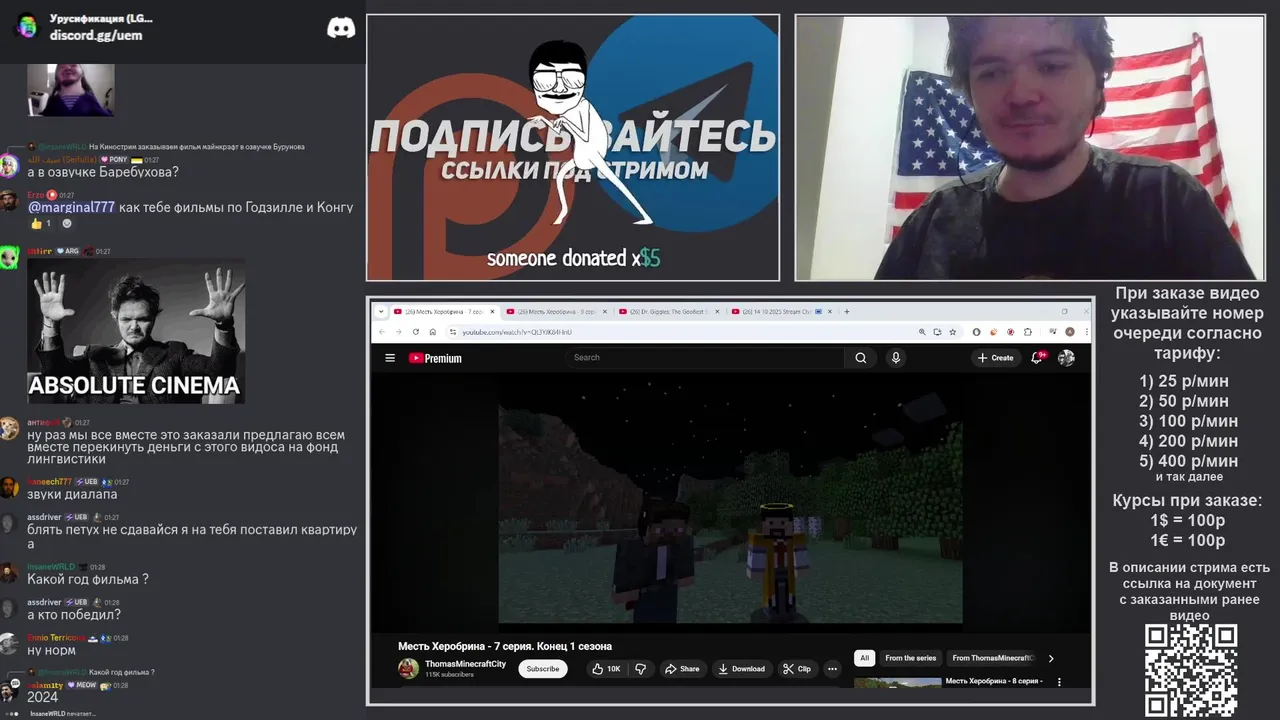Click the reply message '2024'
This screenshot has width=1280, height=720.
42,697
